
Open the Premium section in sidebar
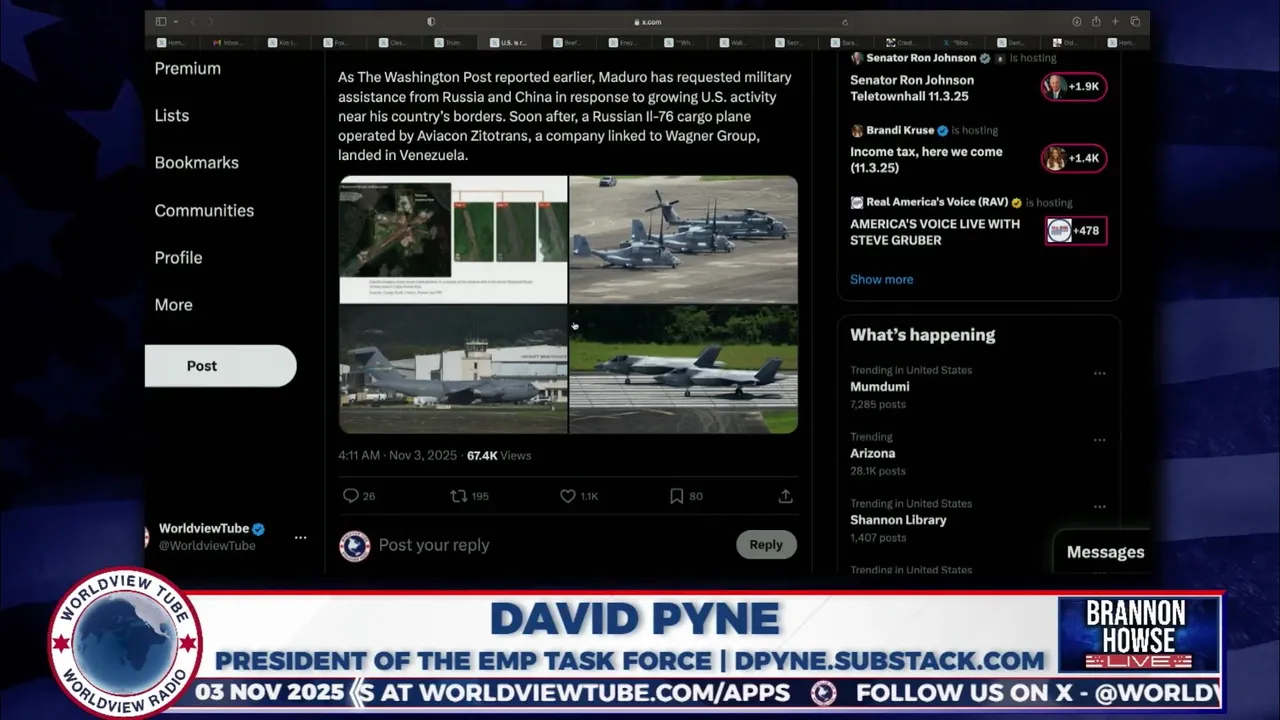point(188,68)
